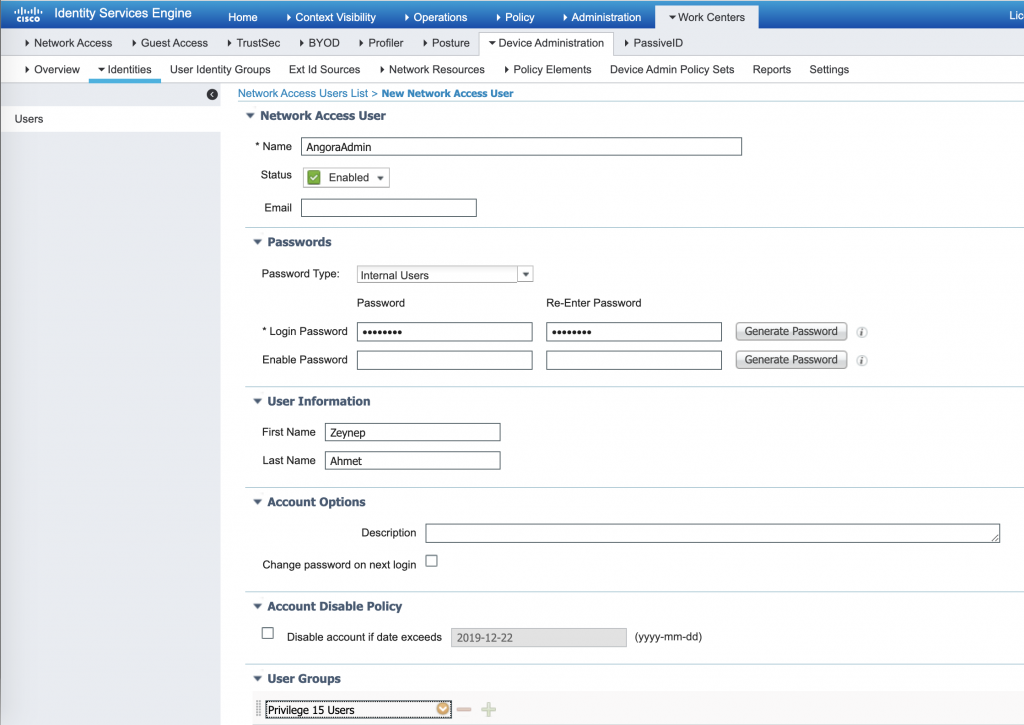Image resolution: width=1024 pixels, height=725 pixels.
Task: Toggle Change password on next login checkbox
Action: pos(432,561)
